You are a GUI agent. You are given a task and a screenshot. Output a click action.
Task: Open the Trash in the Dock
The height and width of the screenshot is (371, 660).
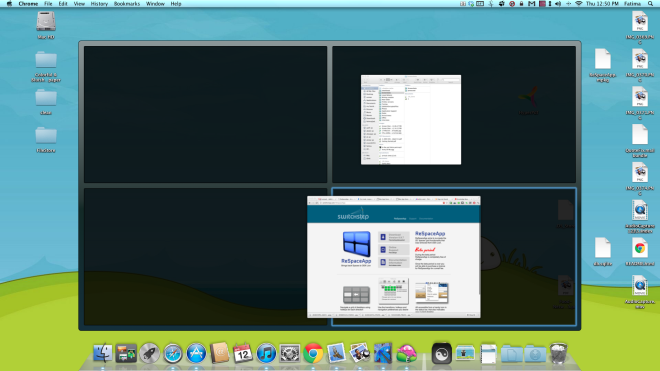pyautogui.click(x=559, y=353)
